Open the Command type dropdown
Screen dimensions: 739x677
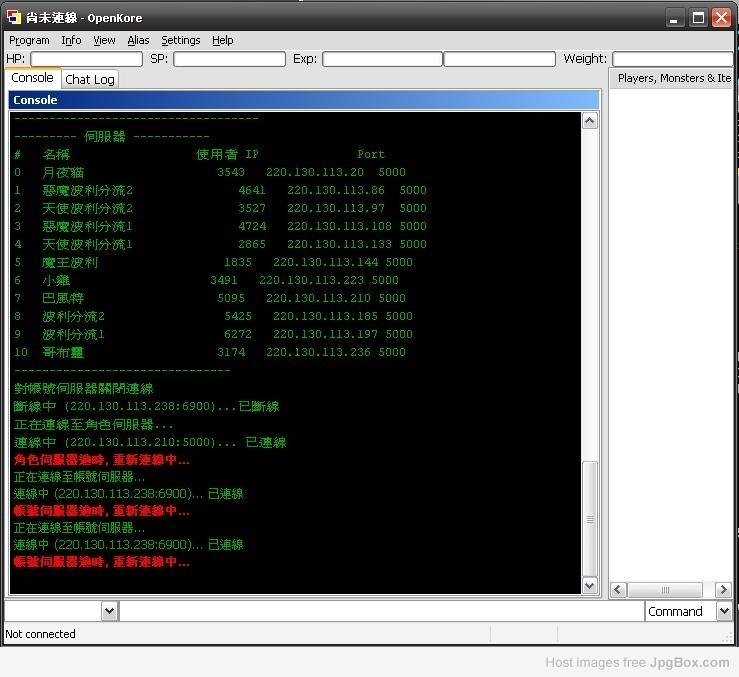pos(724,611)
